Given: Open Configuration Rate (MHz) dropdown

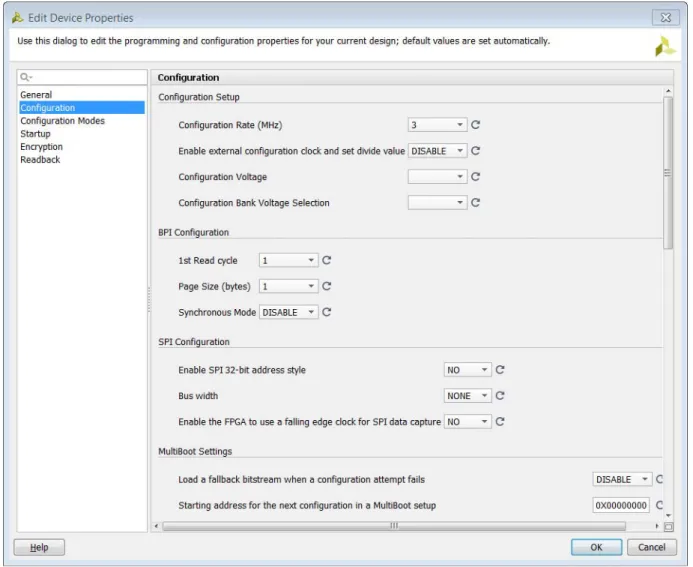Looking at the screenshot, I should click(437, 125).
